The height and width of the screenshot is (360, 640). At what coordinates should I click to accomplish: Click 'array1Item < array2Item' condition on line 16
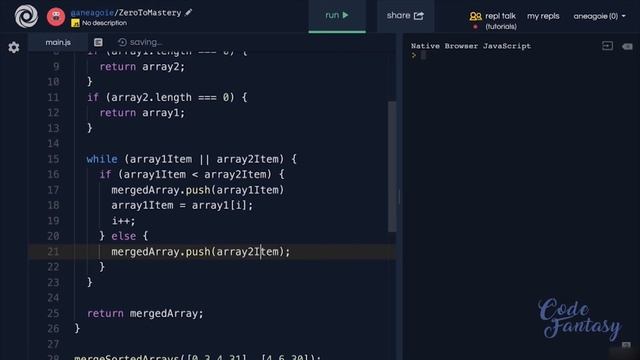click(x=195, y=174)
